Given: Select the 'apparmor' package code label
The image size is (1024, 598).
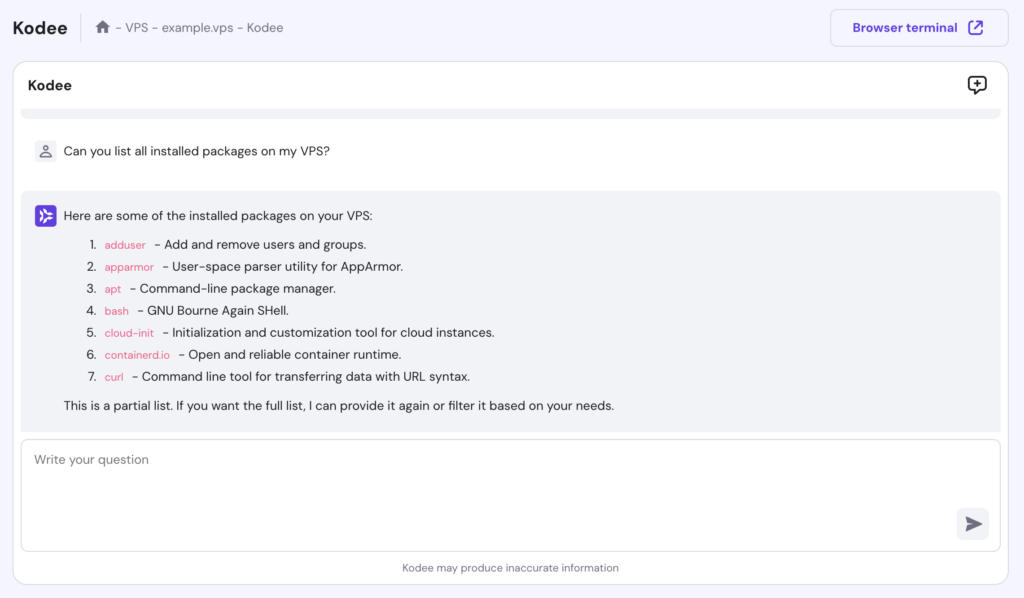Looking at the screenshot, I should coord(129,267).
